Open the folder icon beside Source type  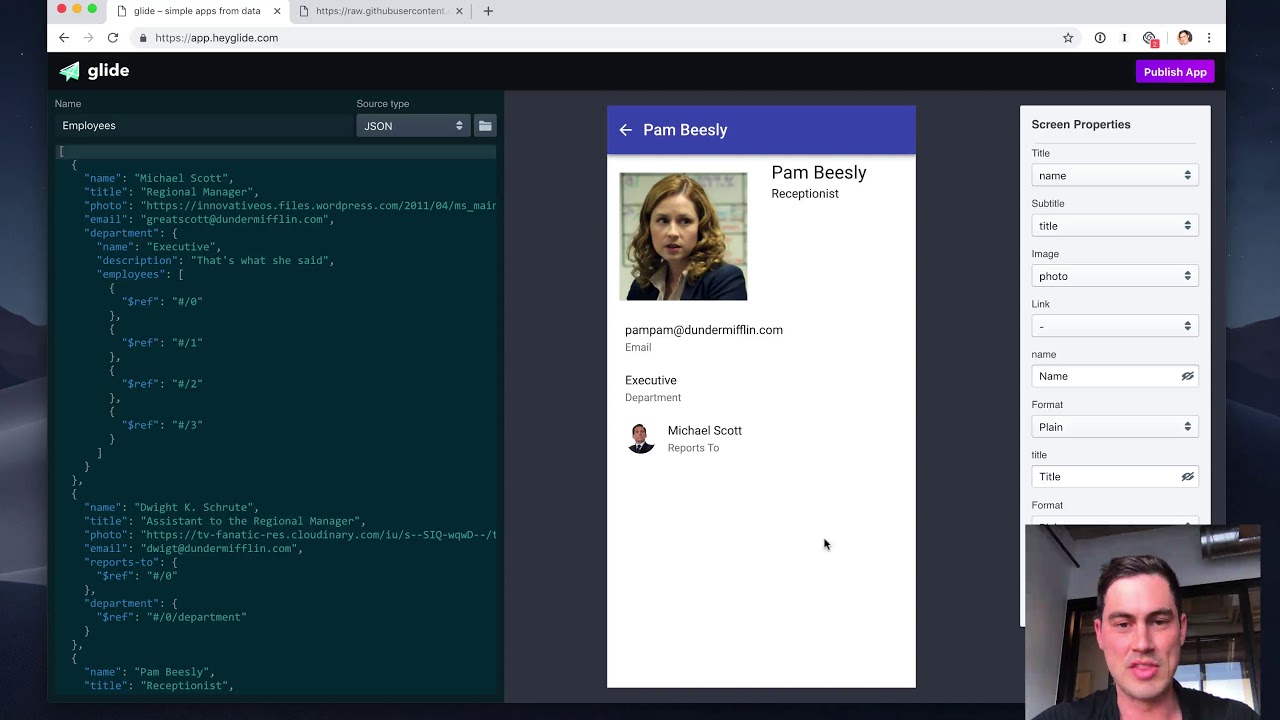click(485, 126)
